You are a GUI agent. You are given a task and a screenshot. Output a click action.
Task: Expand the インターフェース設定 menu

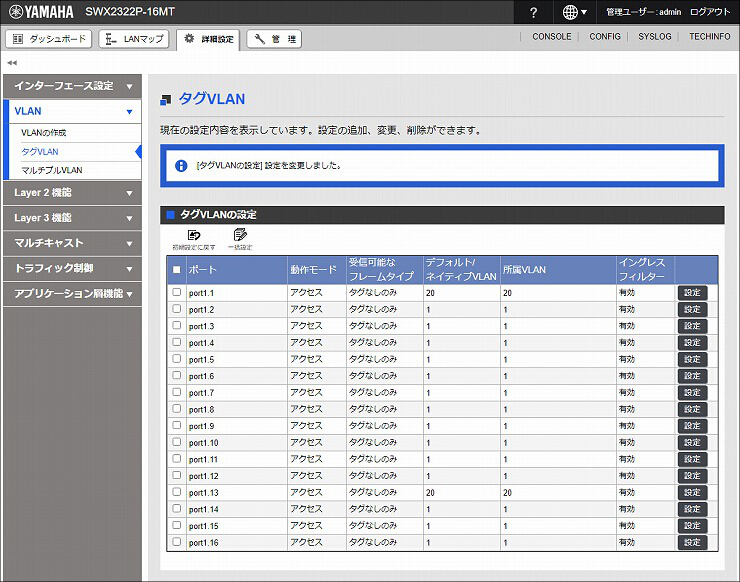click(72, 86)
